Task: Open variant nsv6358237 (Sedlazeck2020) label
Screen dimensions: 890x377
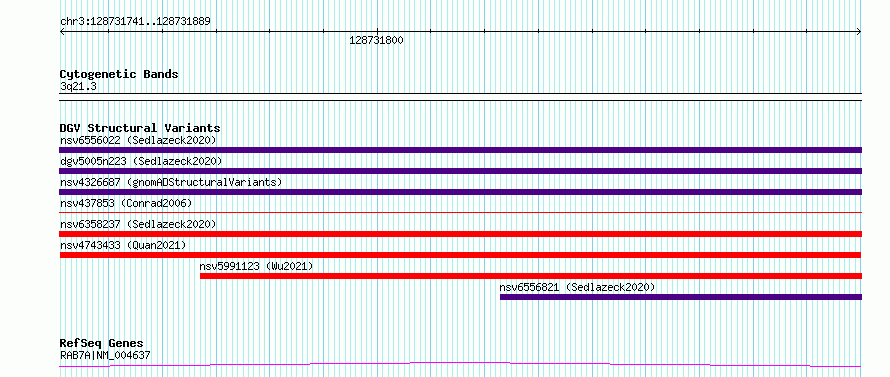Action: click(x=138, y=224)
